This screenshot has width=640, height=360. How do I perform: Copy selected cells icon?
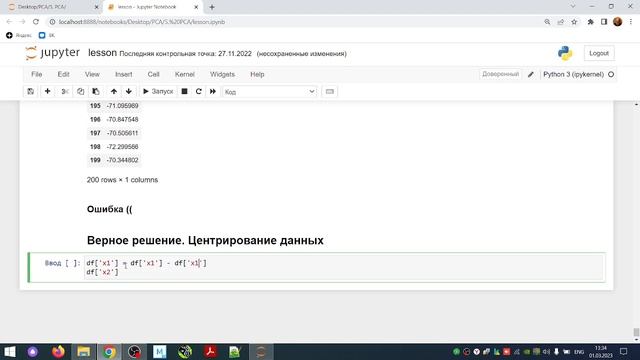tap(80, 91)
